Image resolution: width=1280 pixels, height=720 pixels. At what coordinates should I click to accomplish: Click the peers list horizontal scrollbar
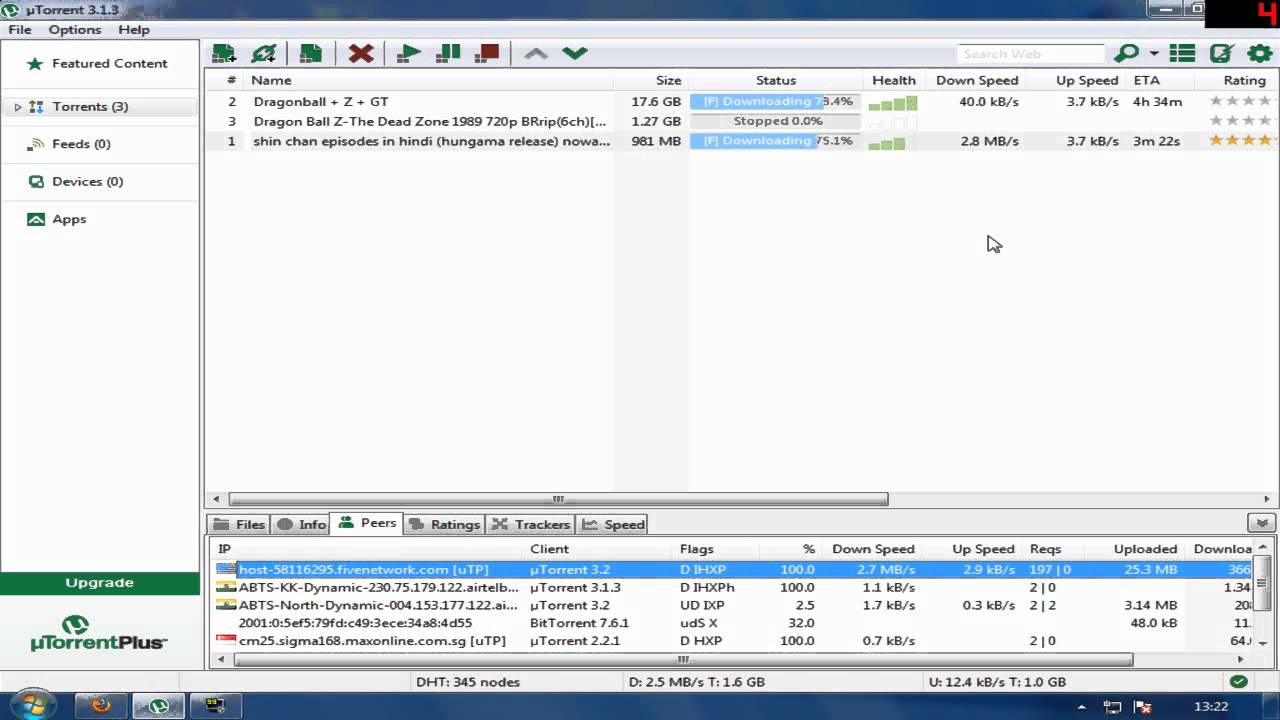tap(683, 660)
